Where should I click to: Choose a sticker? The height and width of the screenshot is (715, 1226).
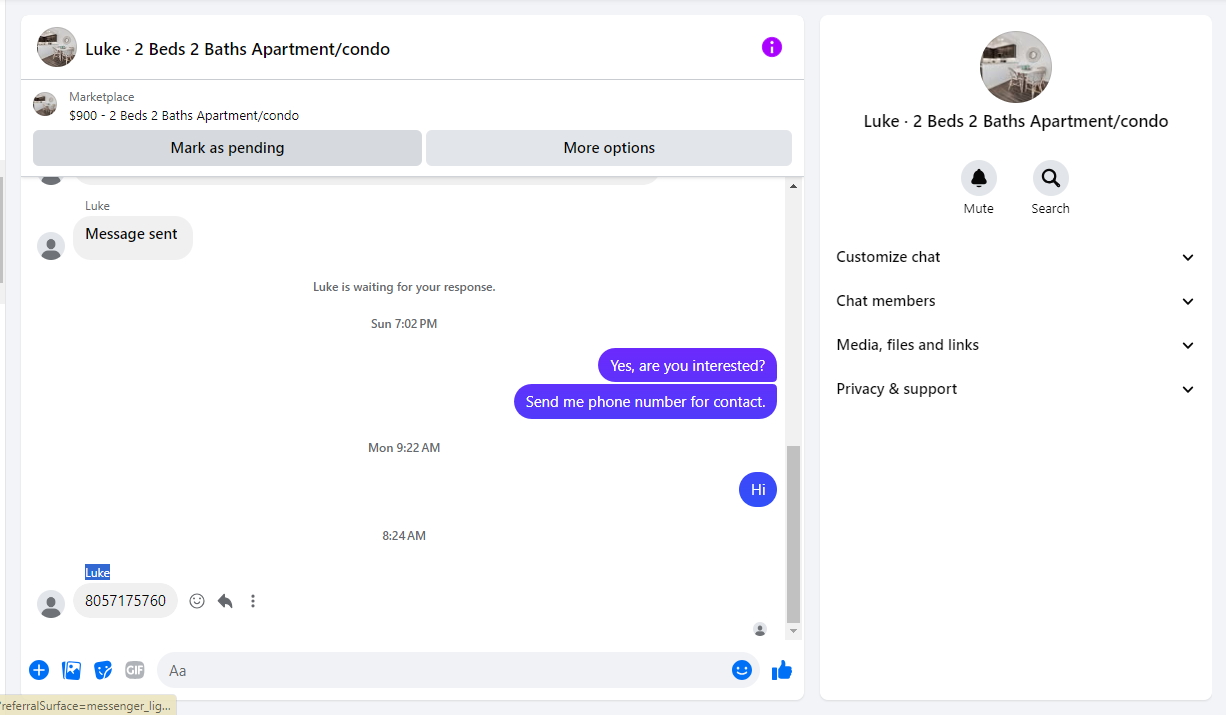[x=103, y=670]
